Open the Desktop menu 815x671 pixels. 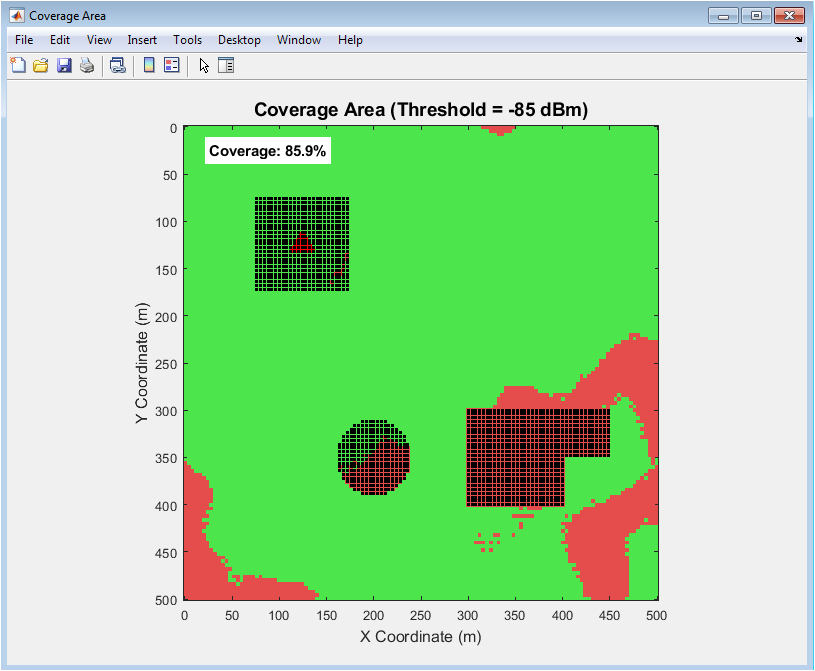[239, 40]
